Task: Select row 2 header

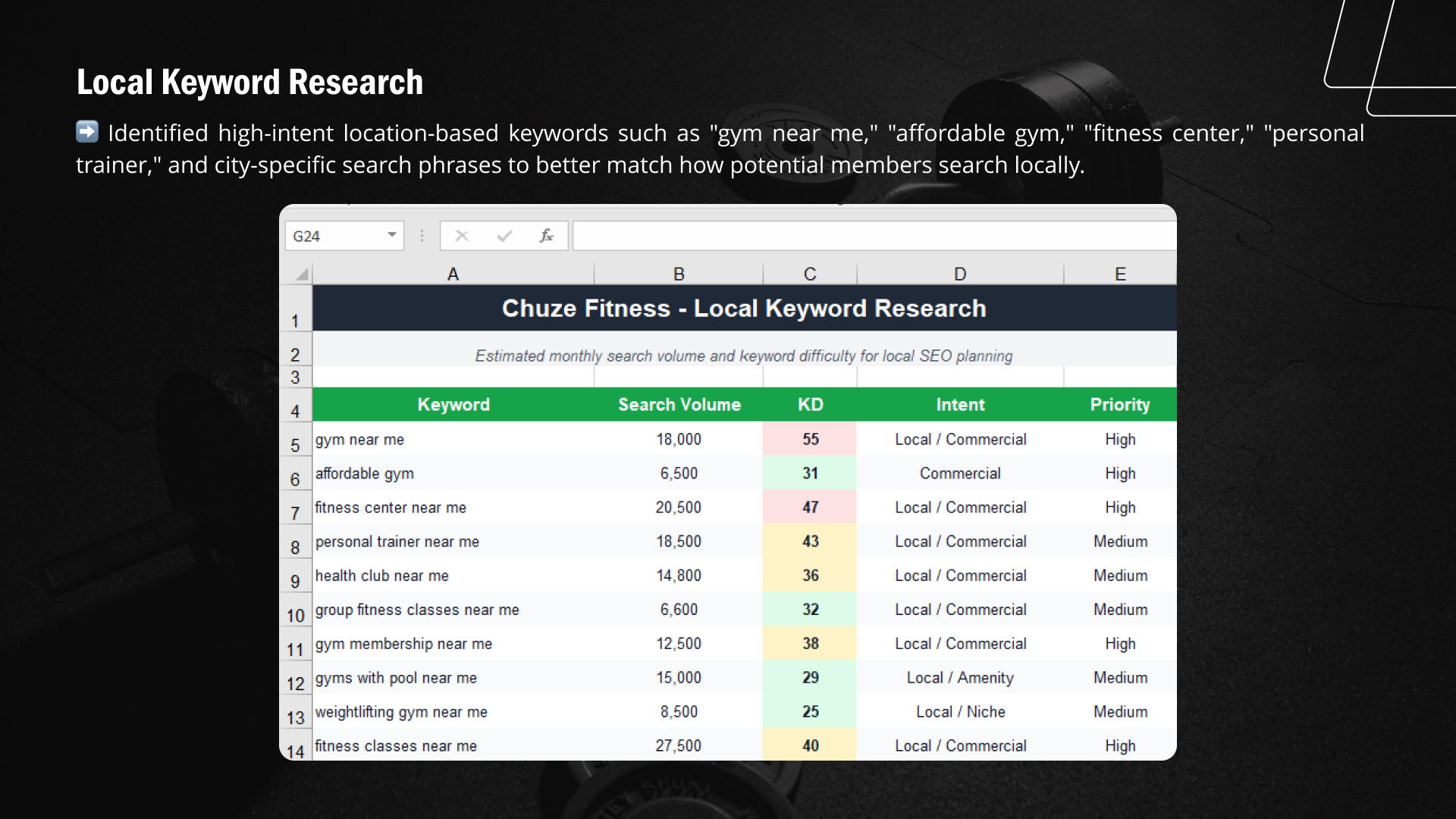Action: pyautogui.click(x=296, y=350)
